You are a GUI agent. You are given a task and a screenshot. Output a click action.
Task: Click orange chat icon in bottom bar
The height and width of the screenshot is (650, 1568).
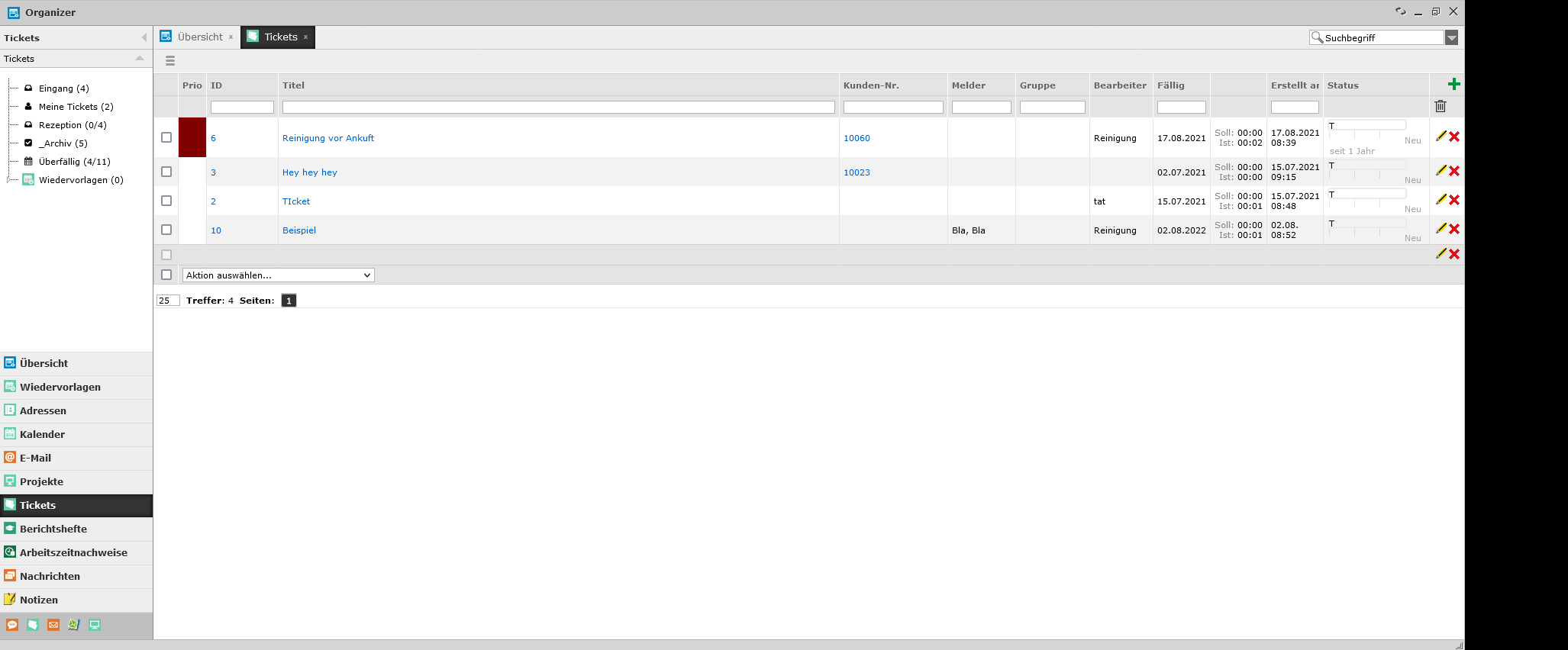click(12, 625)
